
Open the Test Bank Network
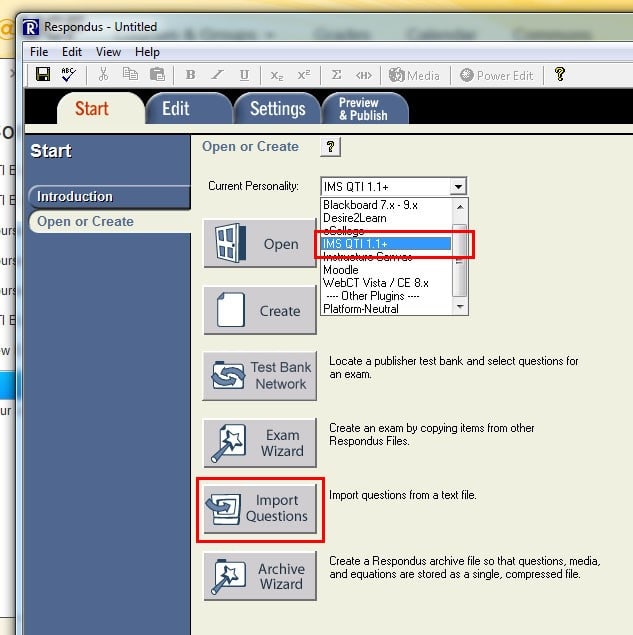pyautogui.click(x=260, y=376)
